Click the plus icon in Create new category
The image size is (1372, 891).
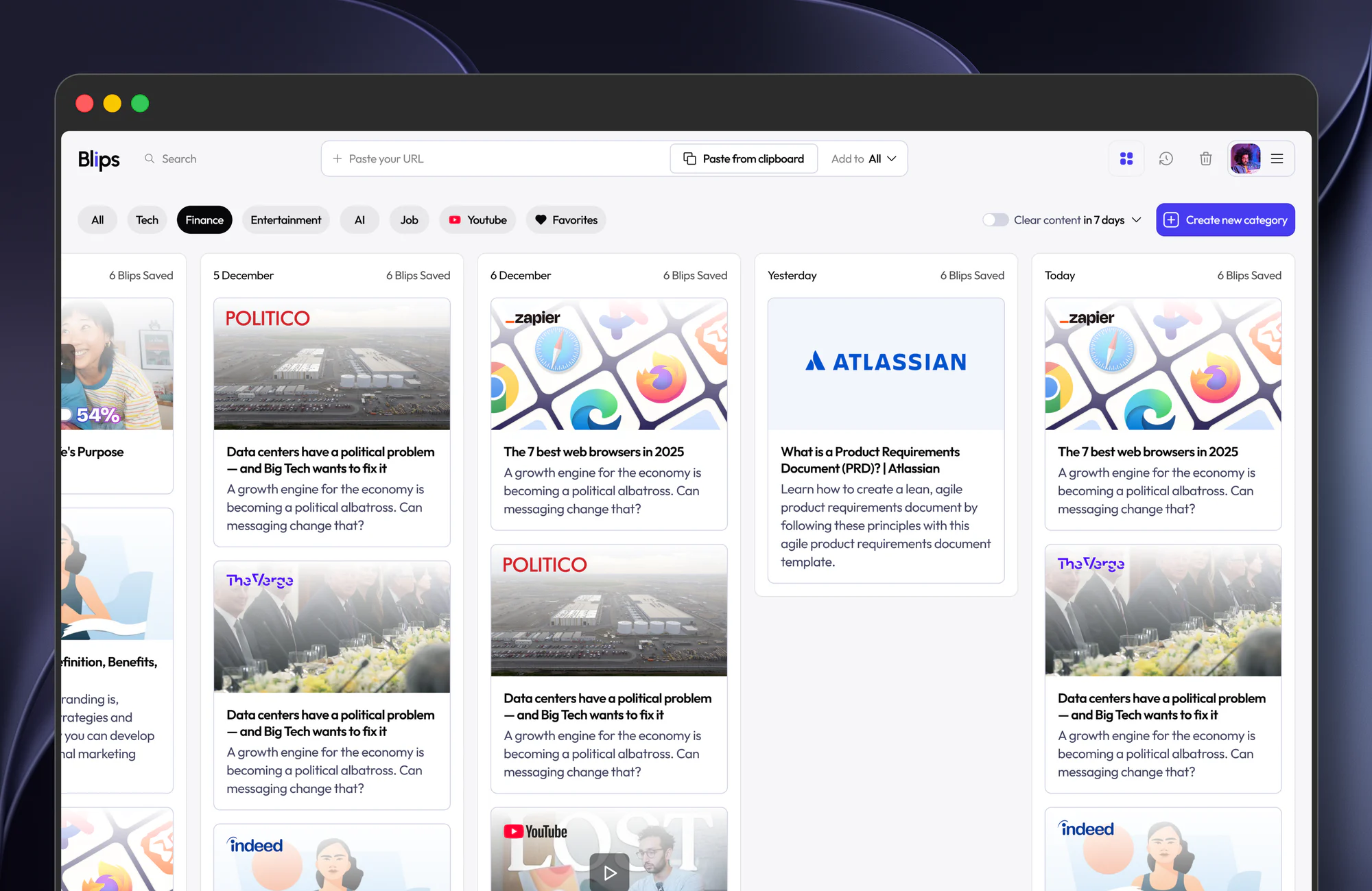click(x=1171, y=220)
